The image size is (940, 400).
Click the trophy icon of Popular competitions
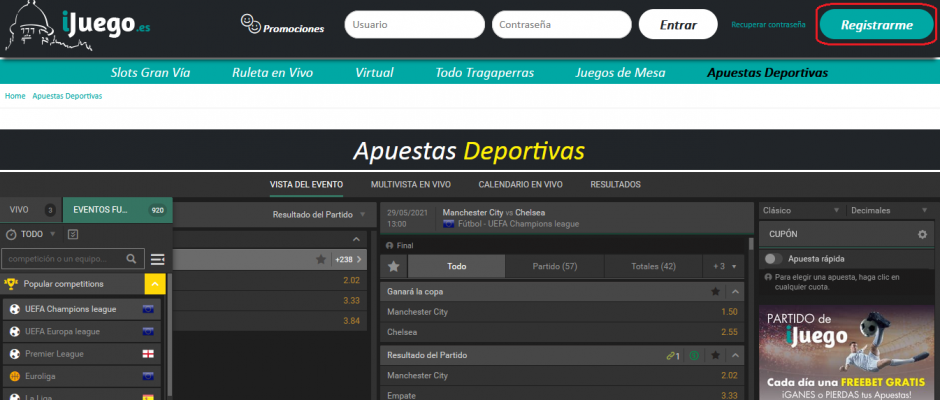click(x=10, y=284)
